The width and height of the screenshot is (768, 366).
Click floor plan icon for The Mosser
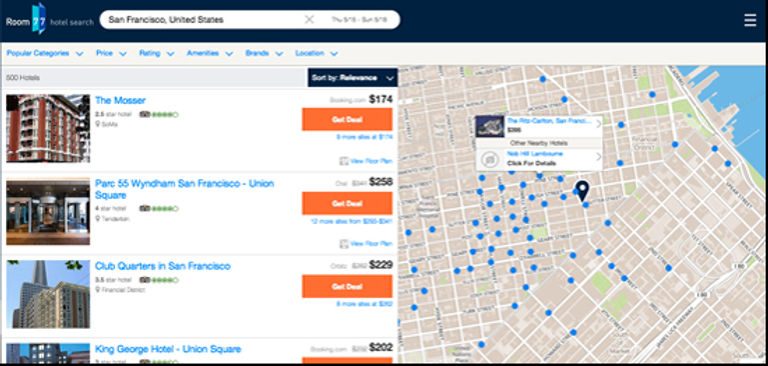click(x=343, y=161)
